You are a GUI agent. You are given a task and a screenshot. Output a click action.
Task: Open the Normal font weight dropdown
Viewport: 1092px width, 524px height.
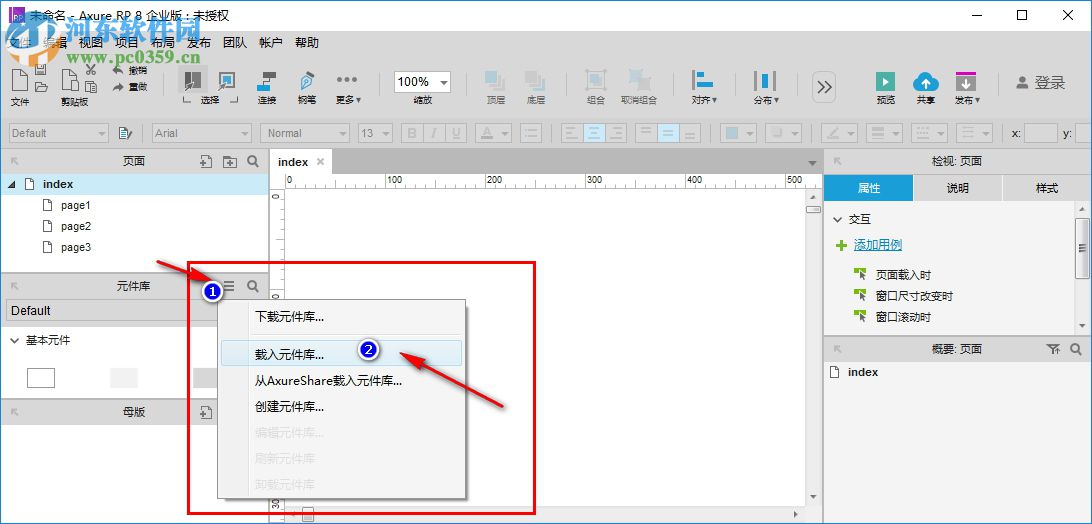pyautogui.click(x=305, y=133)
